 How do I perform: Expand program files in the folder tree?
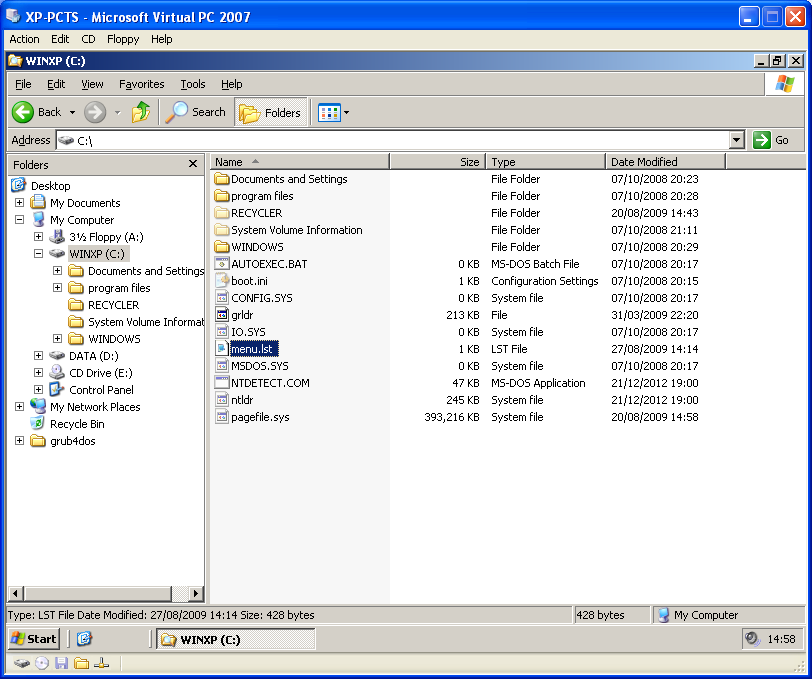coord(57,288)
